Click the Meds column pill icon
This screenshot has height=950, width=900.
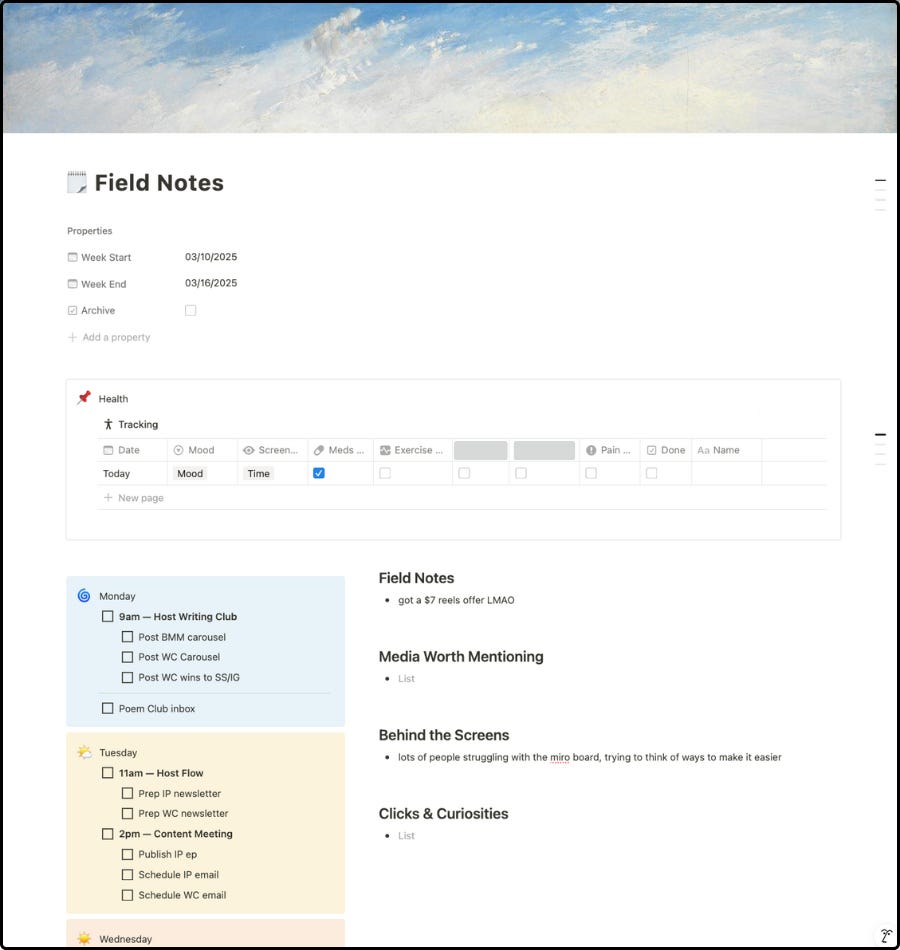(319, 450)
